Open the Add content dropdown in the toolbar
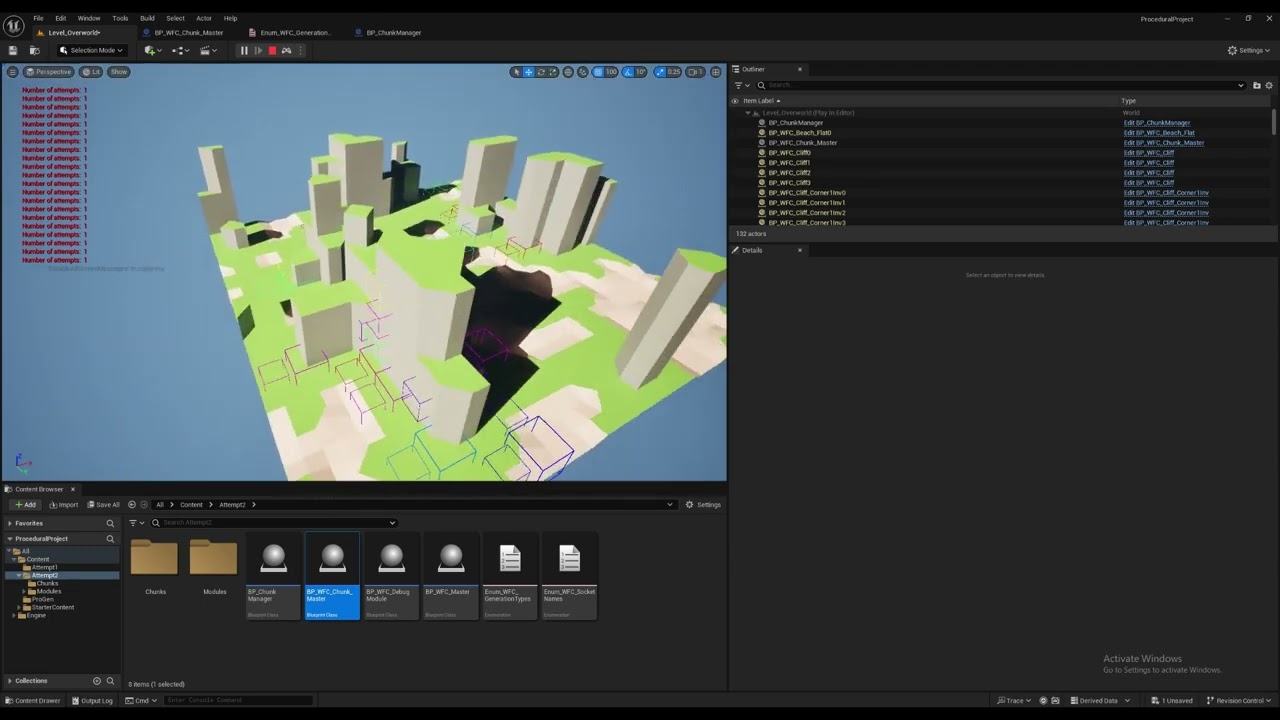 click(153, 50)
